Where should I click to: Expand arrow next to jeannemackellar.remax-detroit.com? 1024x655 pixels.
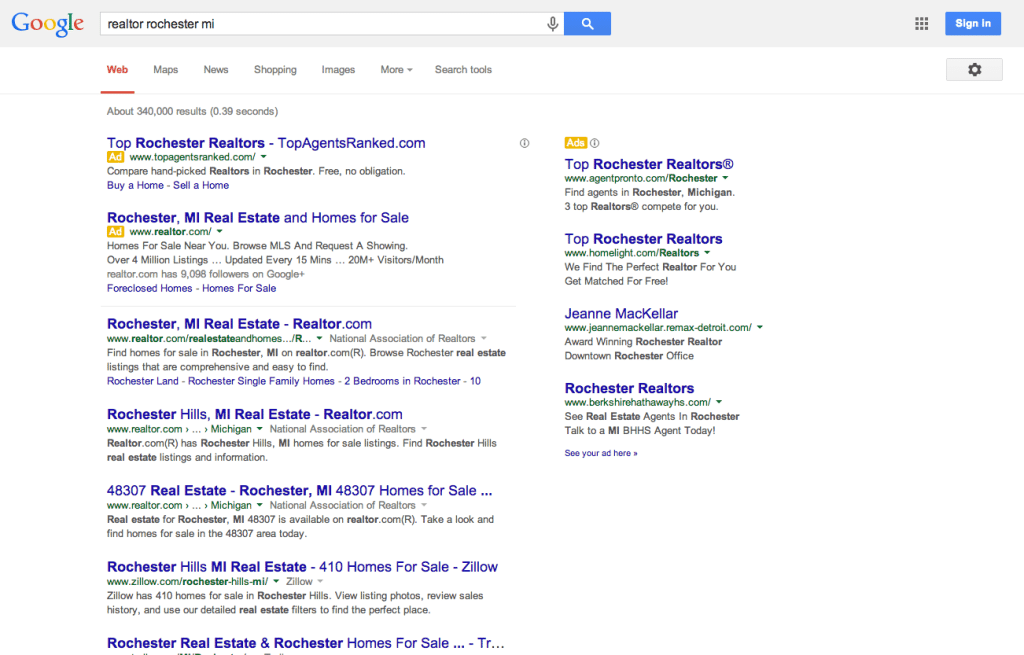click(760, 327)
